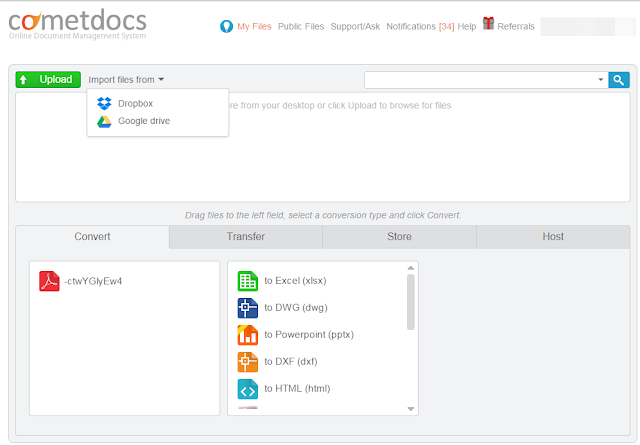The image size is (640, 445).
Task: Switch to the Transfer tab
Action: tap(246, 237)
